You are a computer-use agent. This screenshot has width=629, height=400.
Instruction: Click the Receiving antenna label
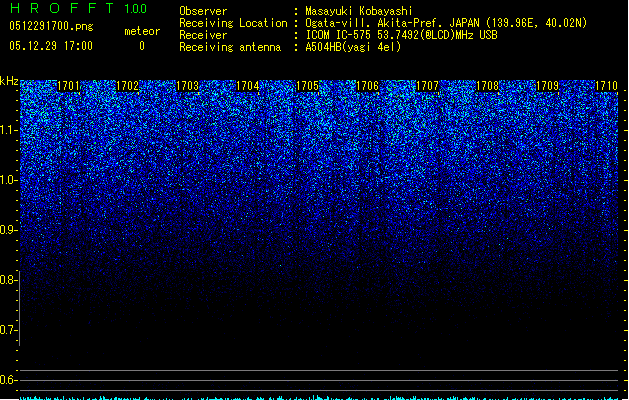(230, 47)
